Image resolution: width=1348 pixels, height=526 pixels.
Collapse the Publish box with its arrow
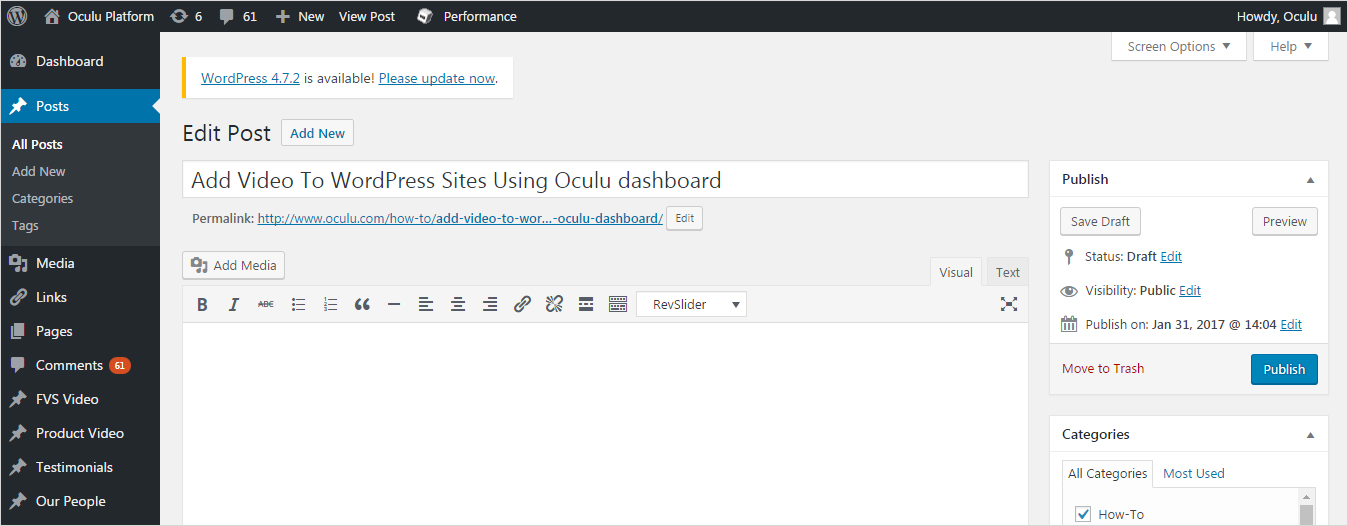tap(1310, 180)
